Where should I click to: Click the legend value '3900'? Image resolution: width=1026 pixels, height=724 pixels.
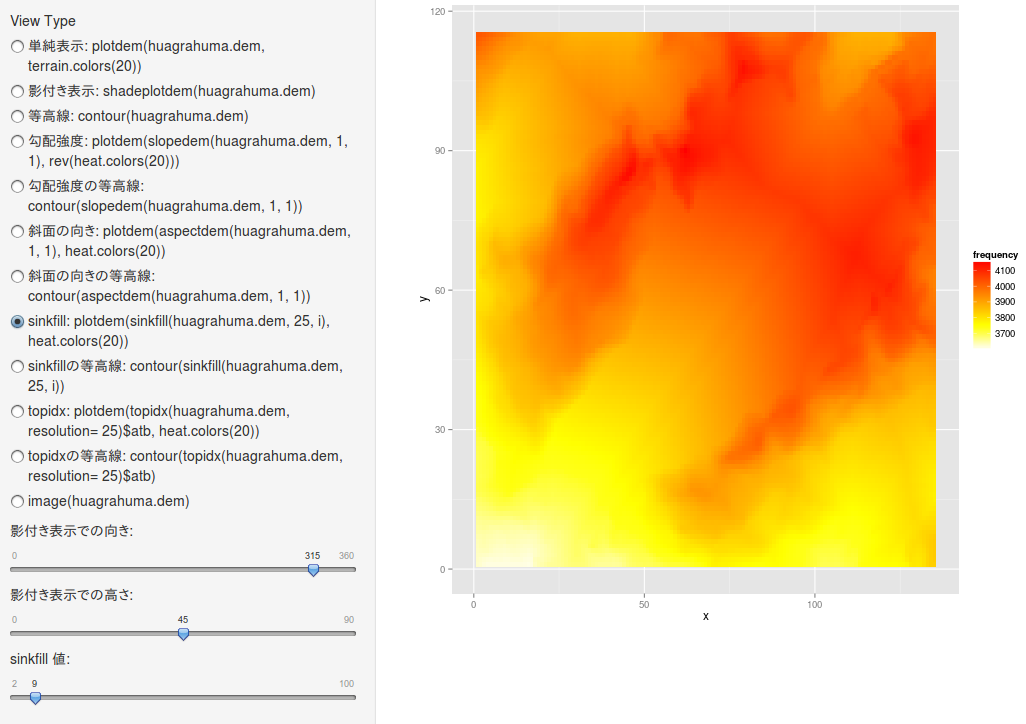(1005, 302)
